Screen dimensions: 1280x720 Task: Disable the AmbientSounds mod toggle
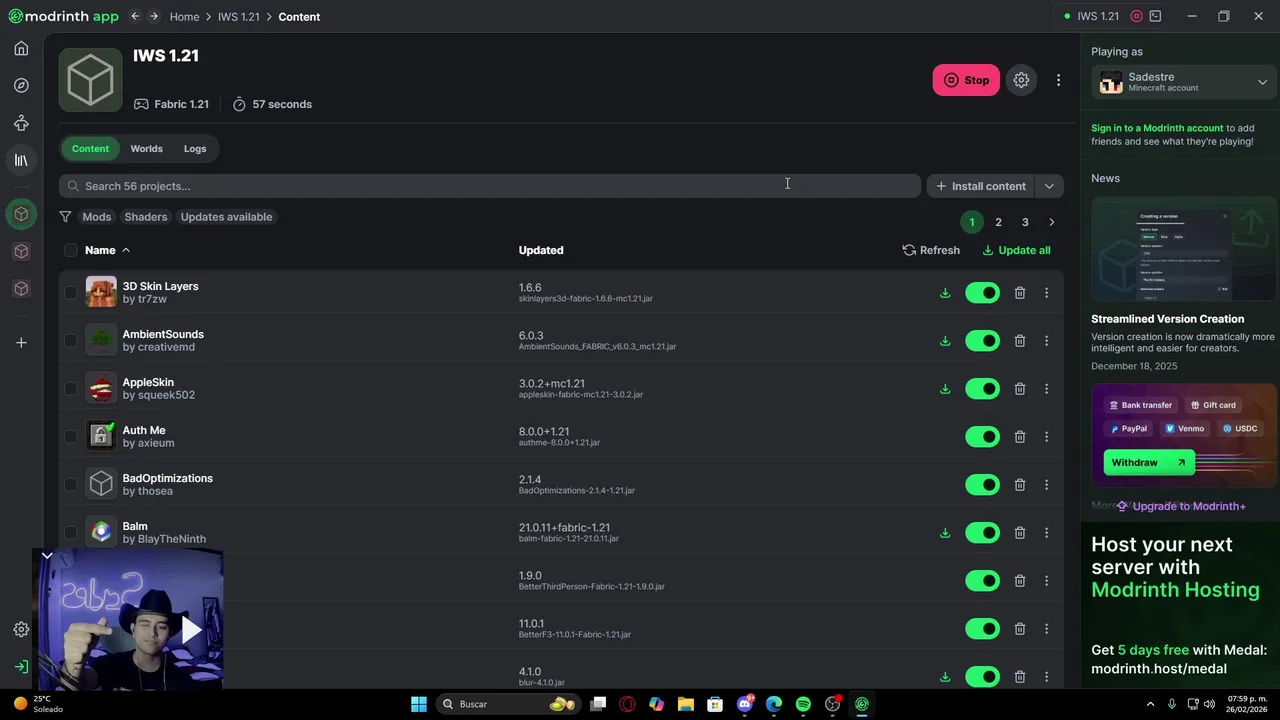(x=982, y=341)
